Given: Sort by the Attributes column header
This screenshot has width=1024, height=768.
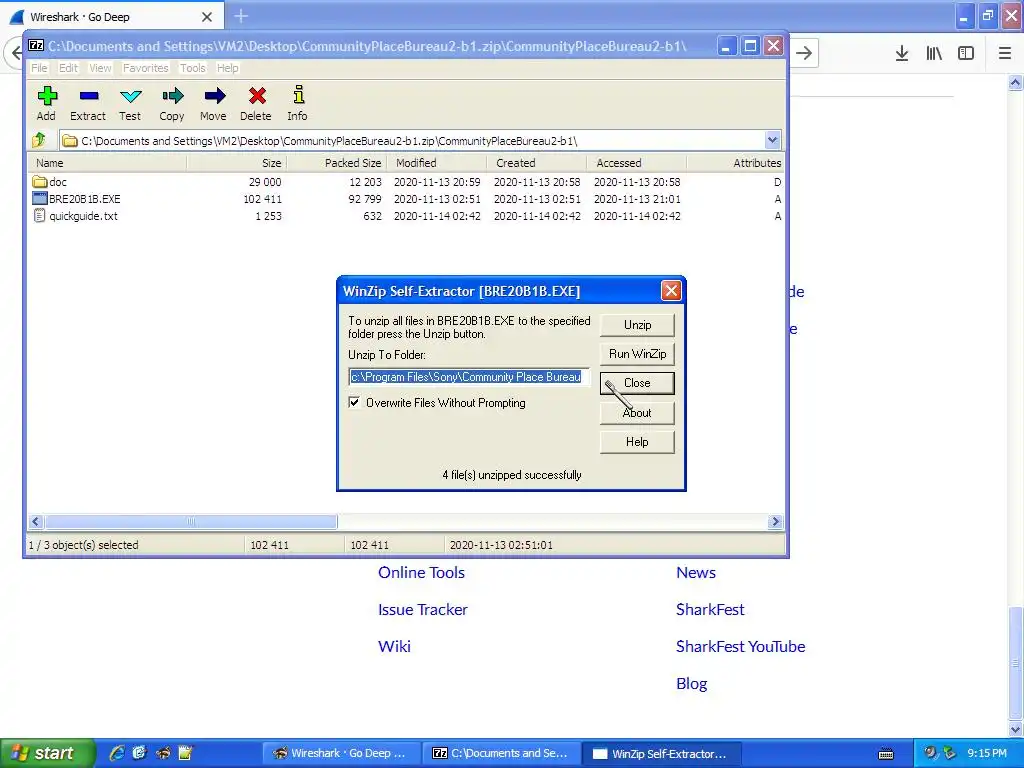Looking at the screenshot, I should (736, 163).
